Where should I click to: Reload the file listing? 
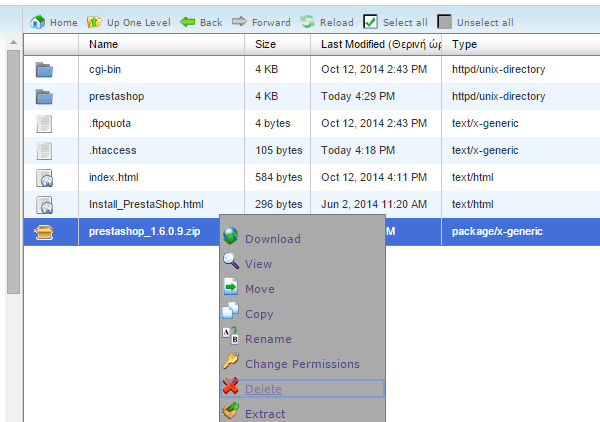[x=308, y=22]
